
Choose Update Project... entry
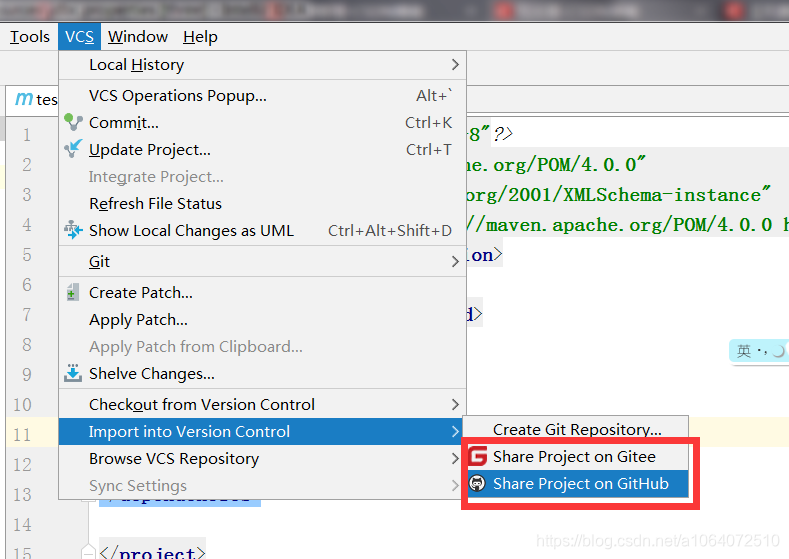coord(263,149)
